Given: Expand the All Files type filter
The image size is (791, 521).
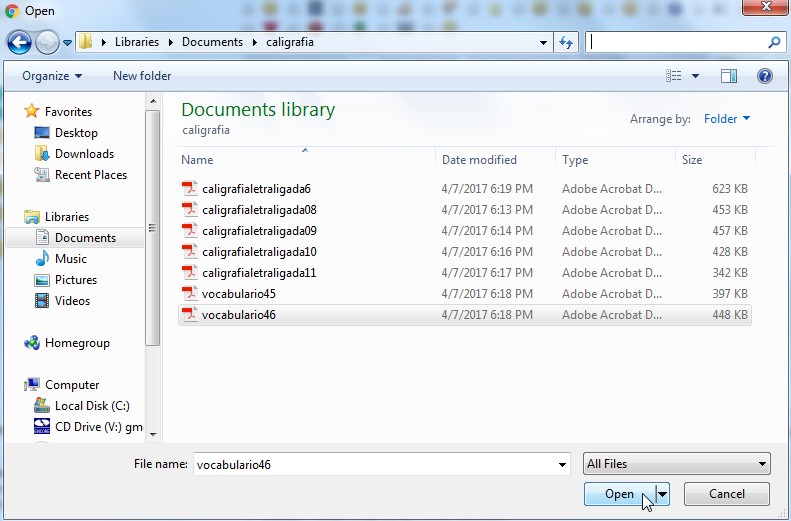Looking at the screenshot, I should click(x=677, y=464).
